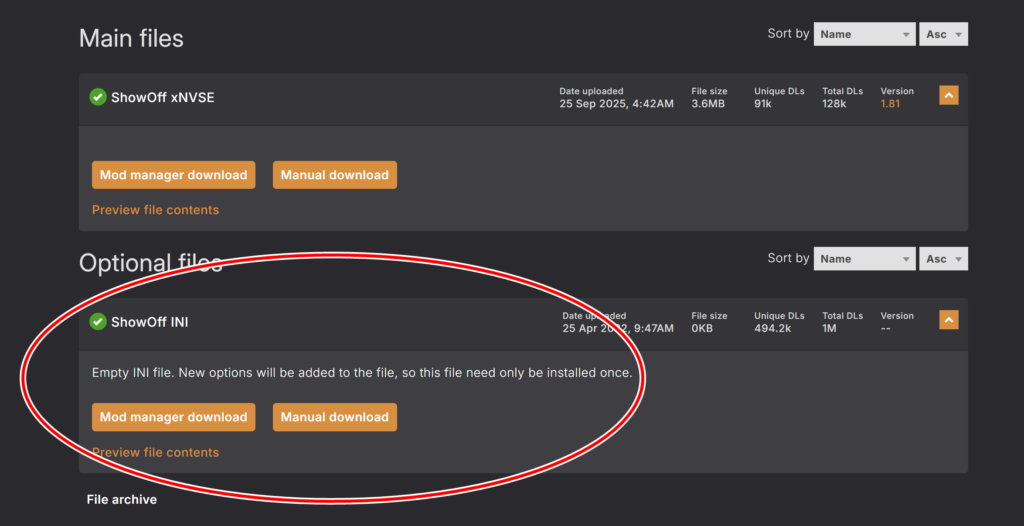
Task: Click Mod manager download for ShowOff INI
Action: coord(173,417)
